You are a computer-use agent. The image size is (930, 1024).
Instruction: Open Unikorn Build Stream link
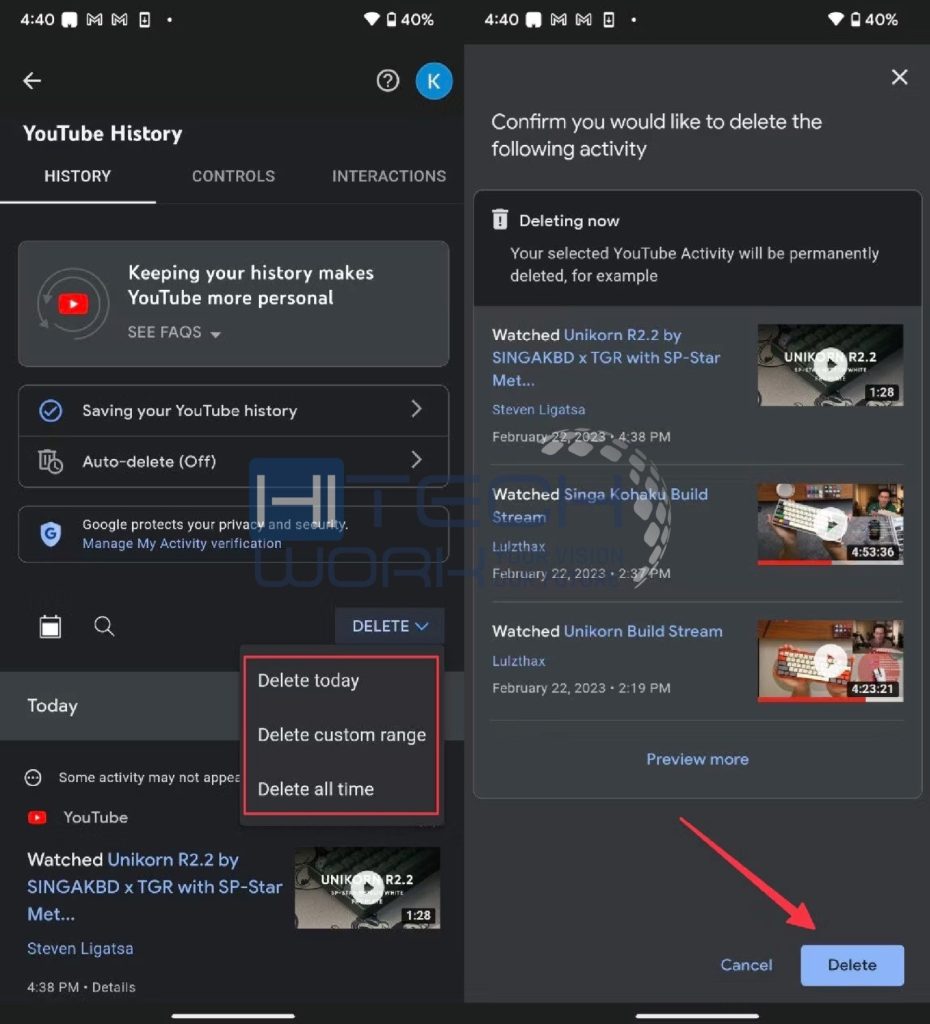pos(643,632)
